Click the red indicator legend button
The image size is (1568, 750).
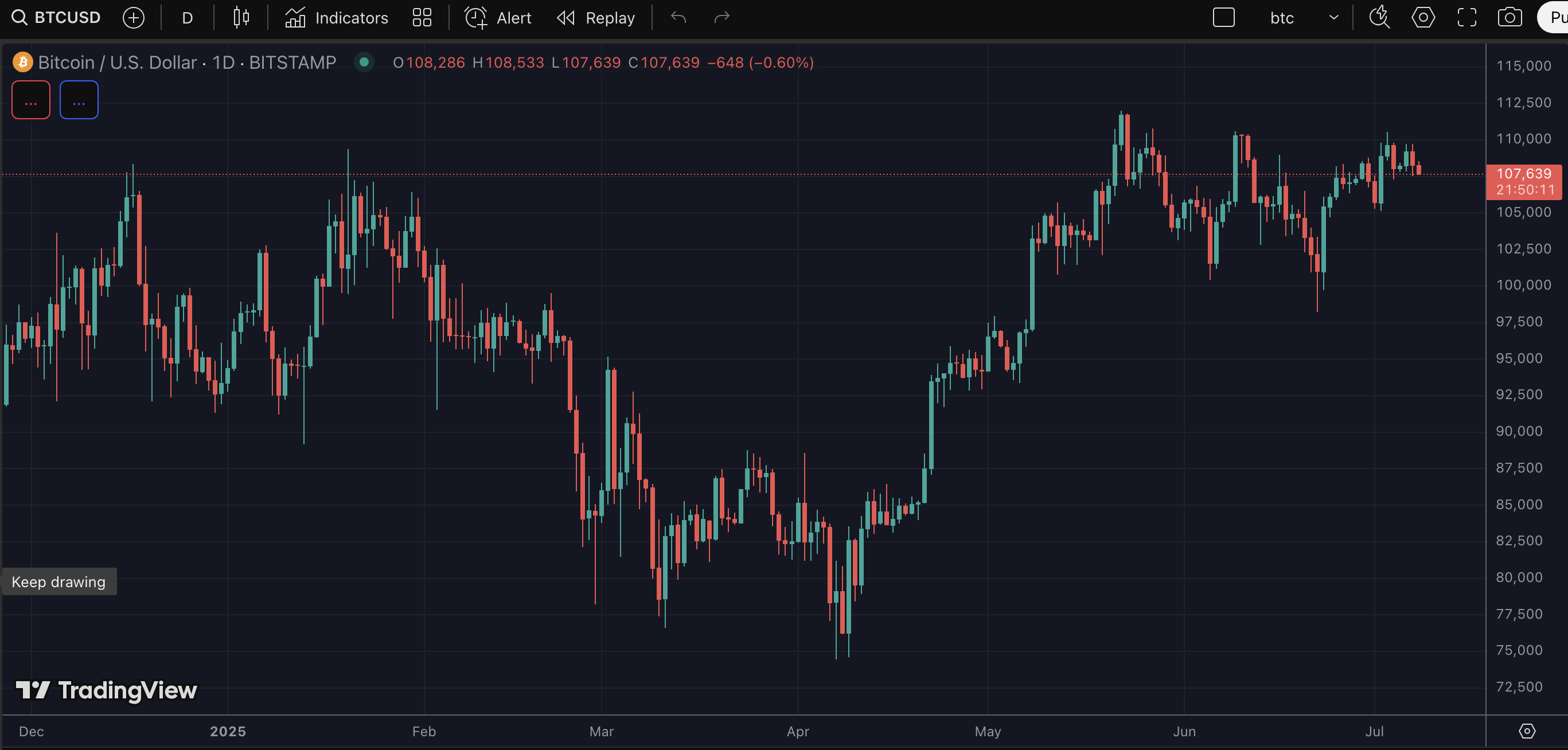pos(31,100)
